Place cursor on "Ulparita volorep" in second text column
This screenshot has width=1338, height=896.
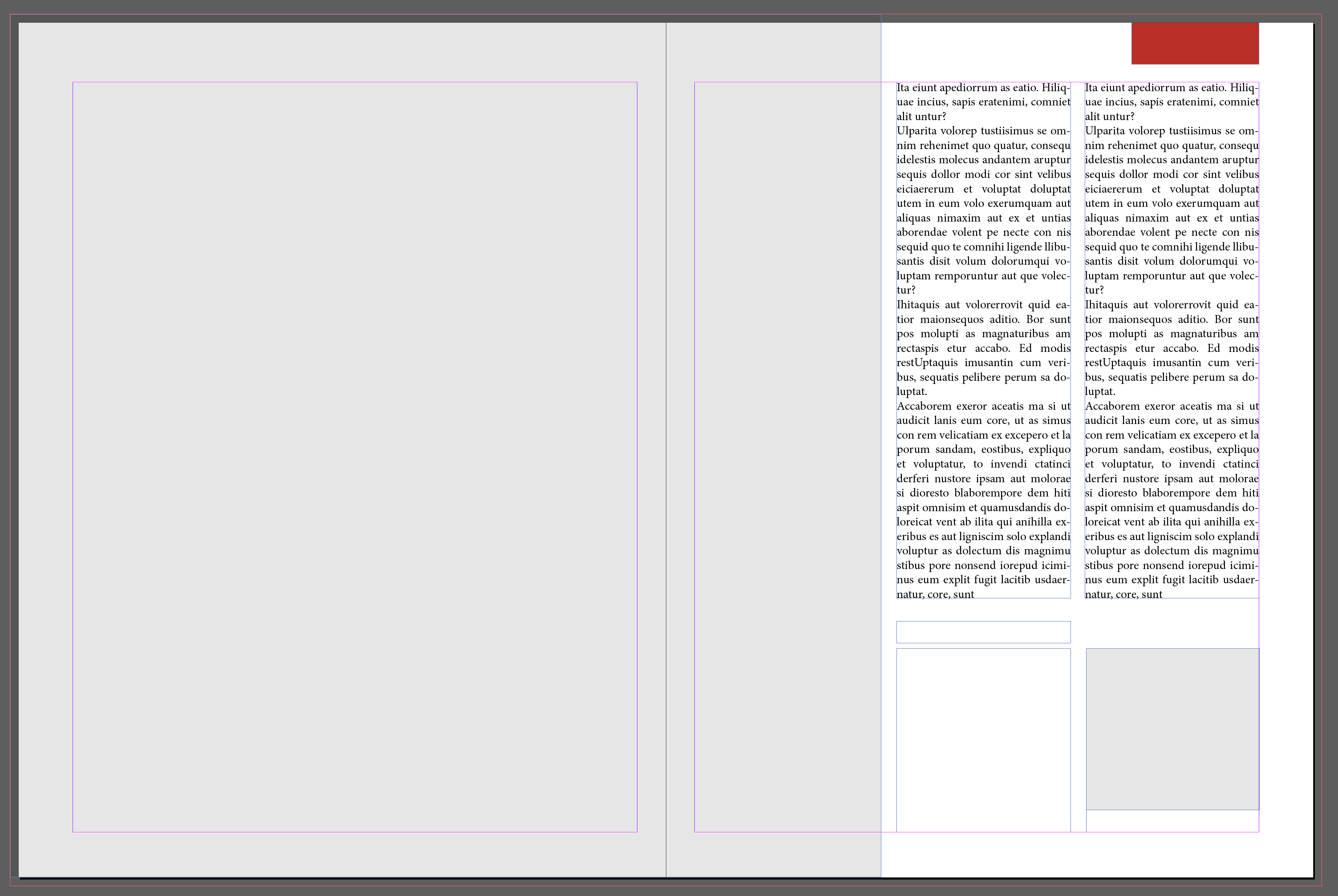pos(1125,131)
